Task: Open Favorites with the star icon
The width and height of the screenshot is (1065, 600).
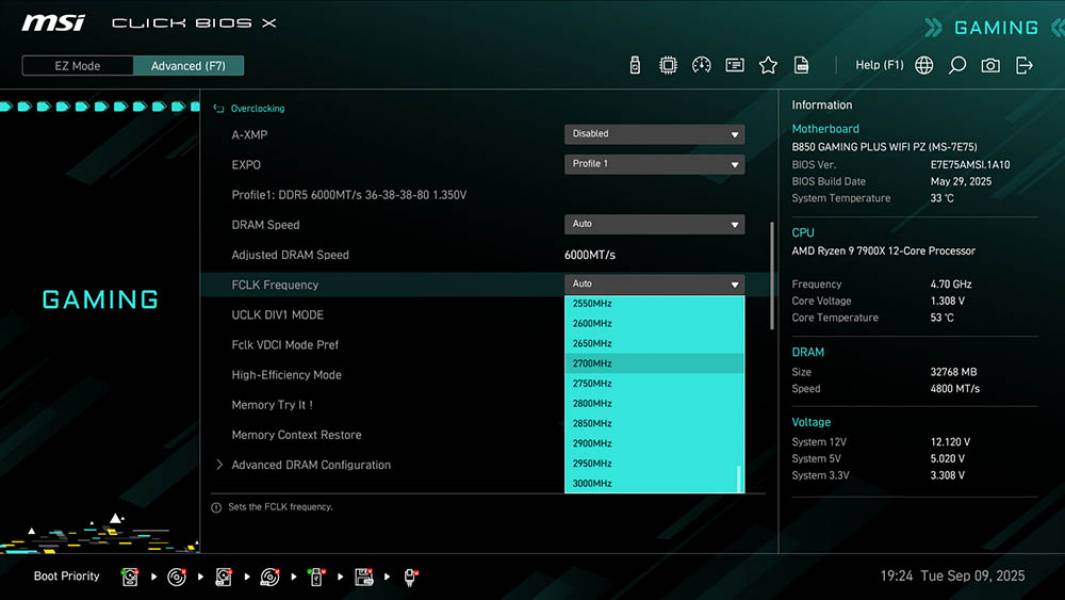Action: (768, 64)
